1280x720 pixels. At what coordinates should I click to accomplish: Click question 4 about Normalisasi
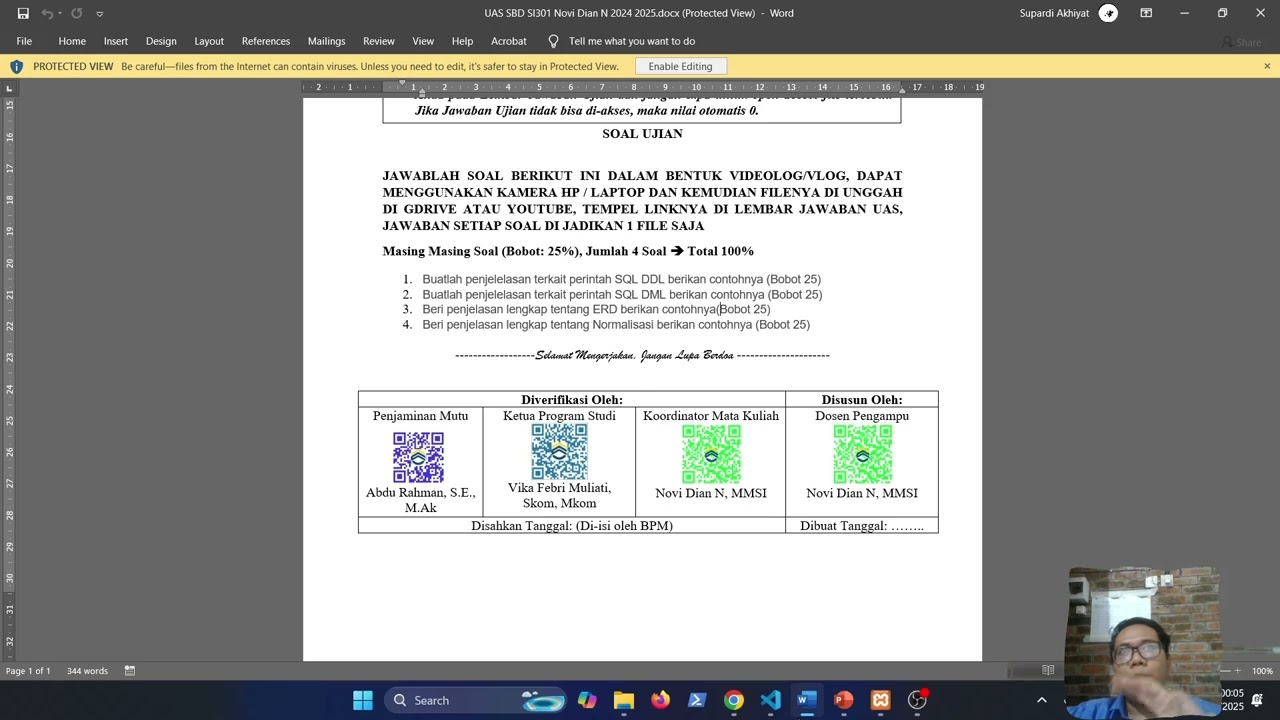(x=616, y=325)
